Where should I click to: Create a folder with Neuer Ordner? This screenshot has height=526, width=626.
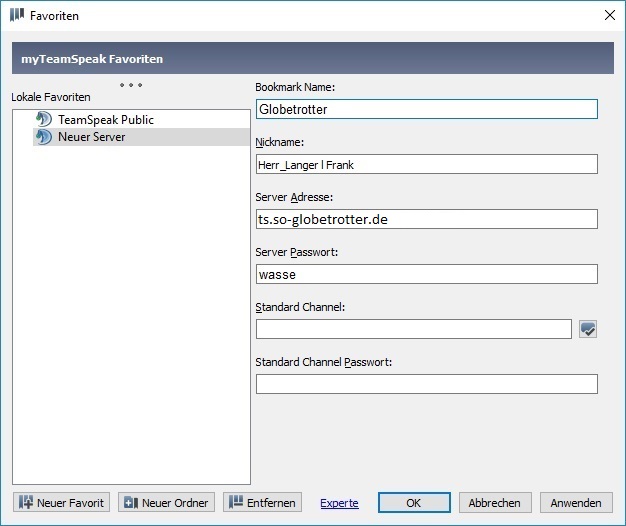click(x=166, y=502)
